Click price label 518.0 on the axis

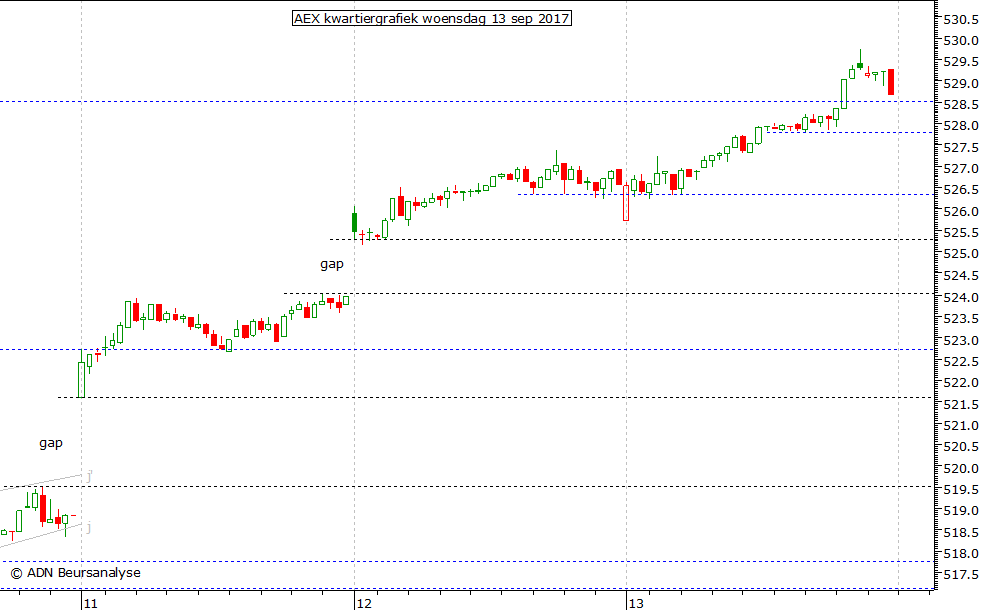coord(961,554)
